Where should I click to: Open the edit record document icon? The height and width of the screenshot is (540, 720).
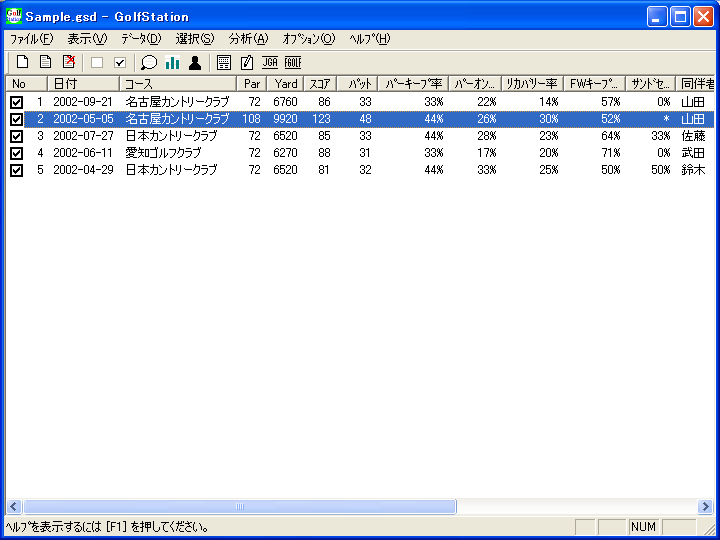pos(45,62)
